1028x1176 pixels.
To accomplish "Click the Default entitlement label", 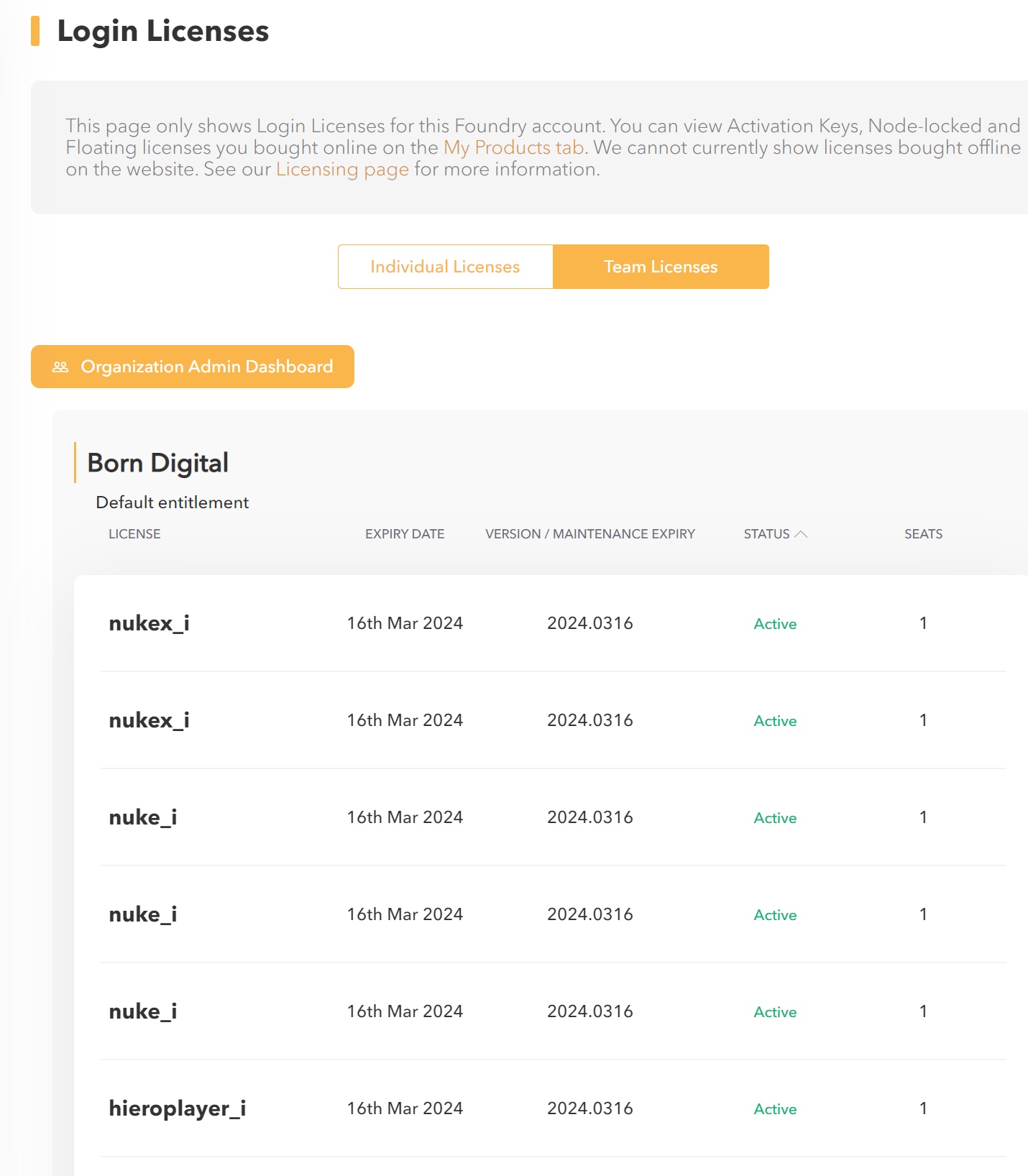I will tap(173, 502).
